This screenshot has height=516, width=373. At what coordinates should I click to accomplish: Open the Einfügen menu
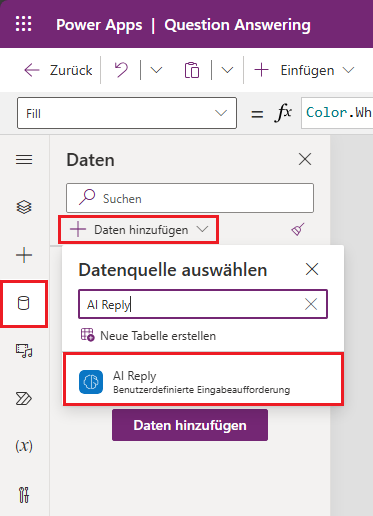point(304,70)
